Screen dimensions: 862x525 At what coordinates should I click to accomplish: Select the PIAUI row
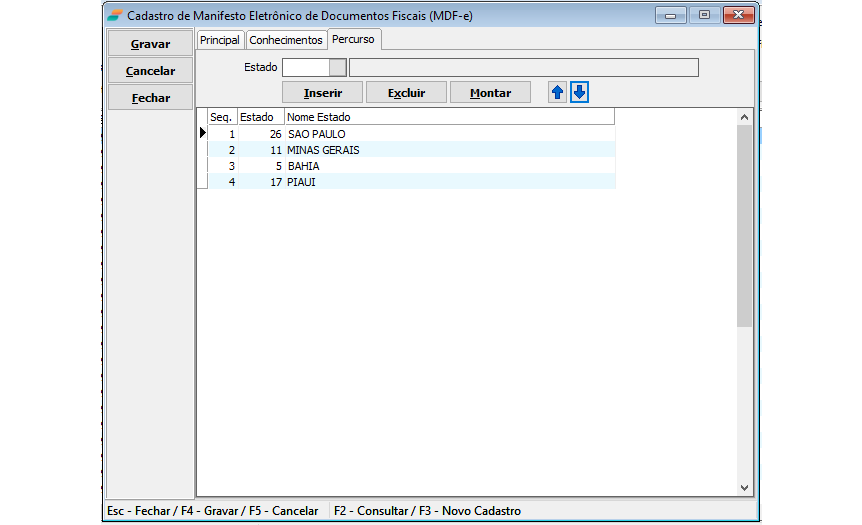301,182
